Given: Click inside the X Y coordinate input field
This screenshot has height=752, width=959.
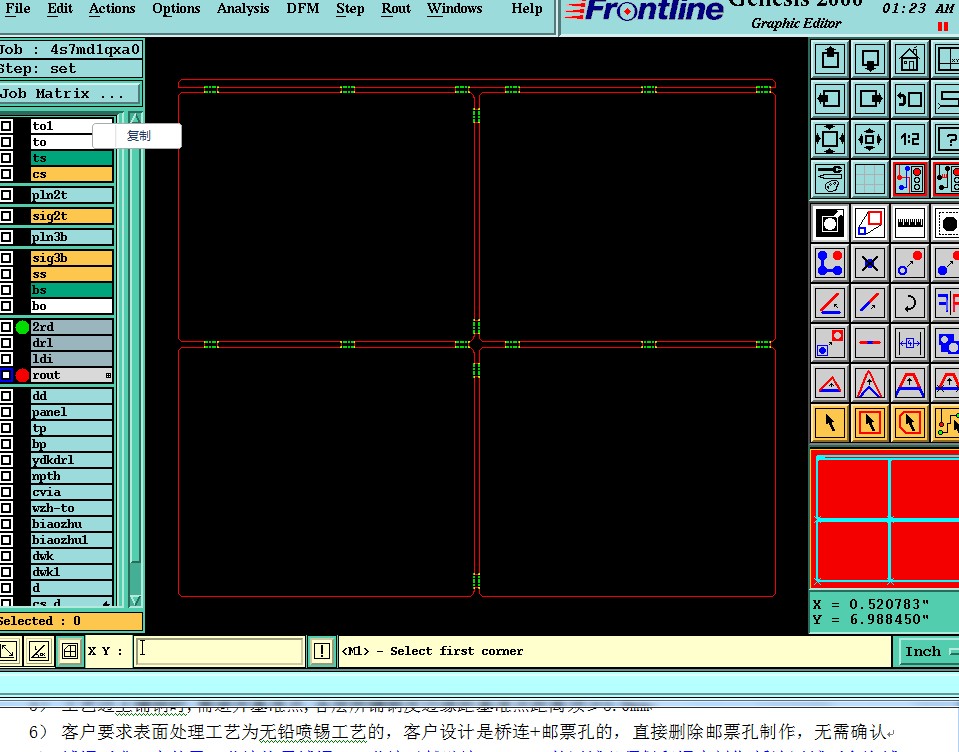Looking at the screenshot, I should [x=220, y=651].
